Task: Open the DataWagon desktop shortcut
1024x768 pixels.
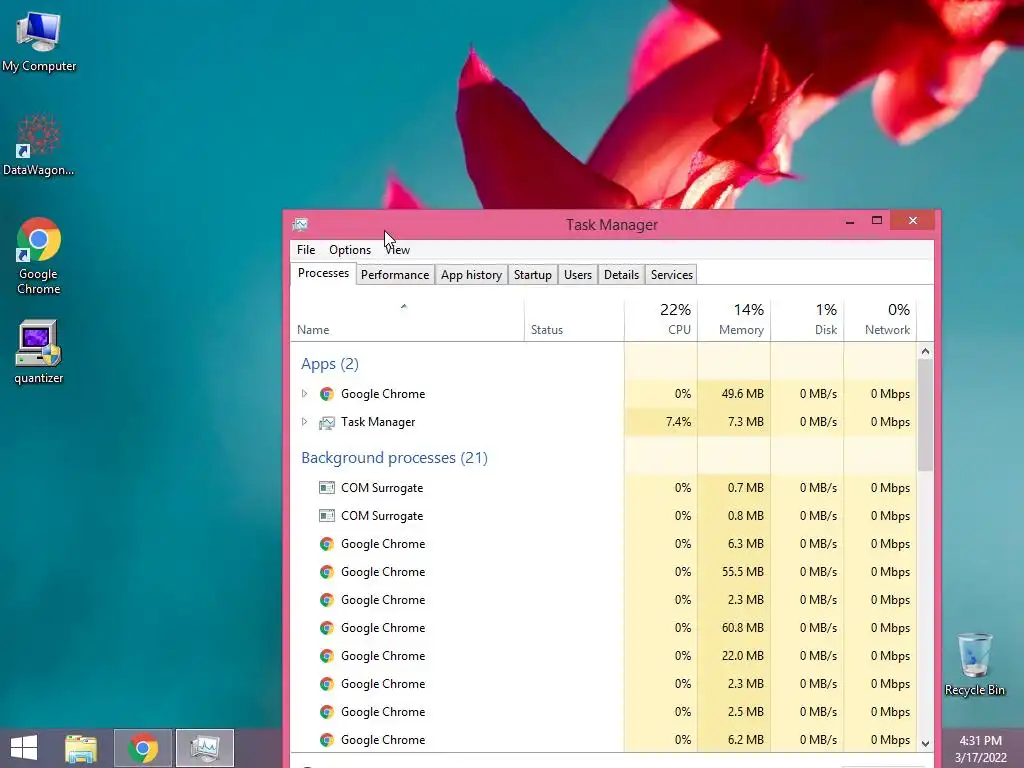Action: [x=39, y=145]
